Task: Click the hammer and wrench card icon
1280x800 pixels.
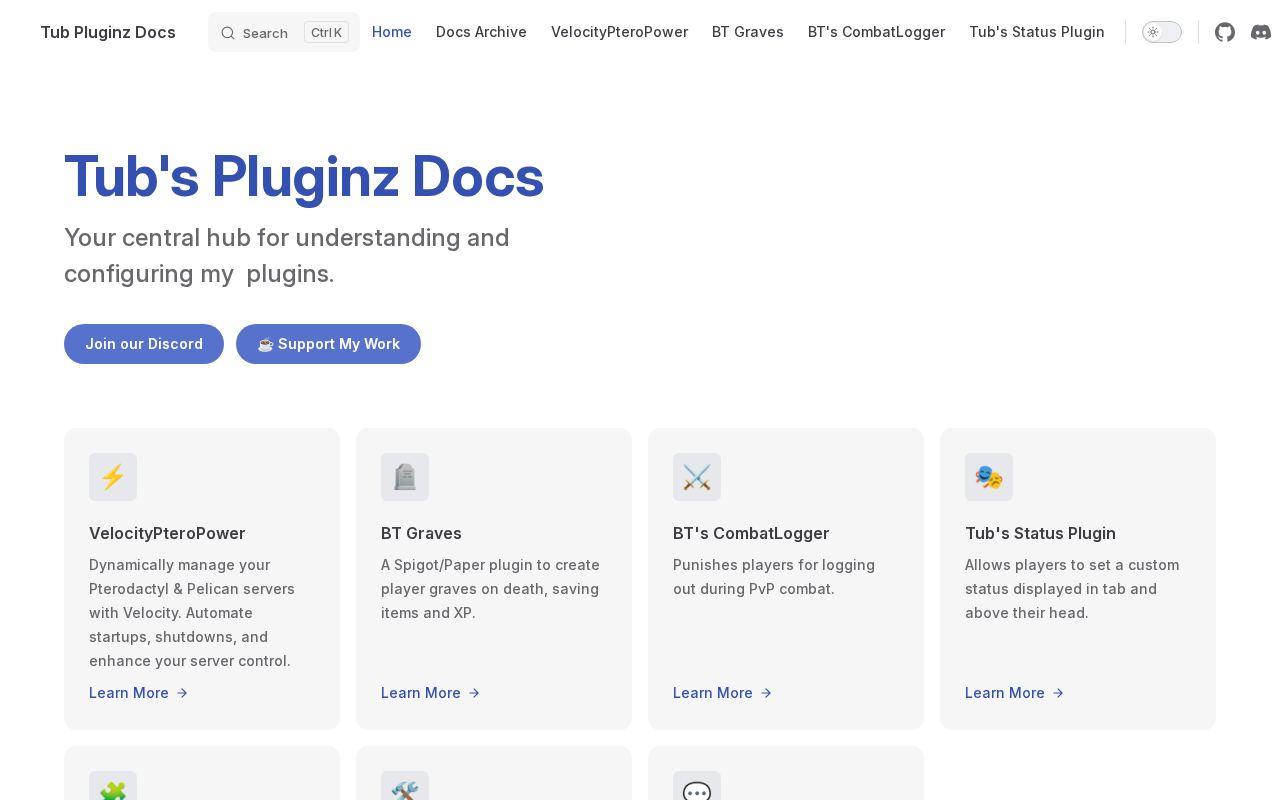Action: click(405, 786)
